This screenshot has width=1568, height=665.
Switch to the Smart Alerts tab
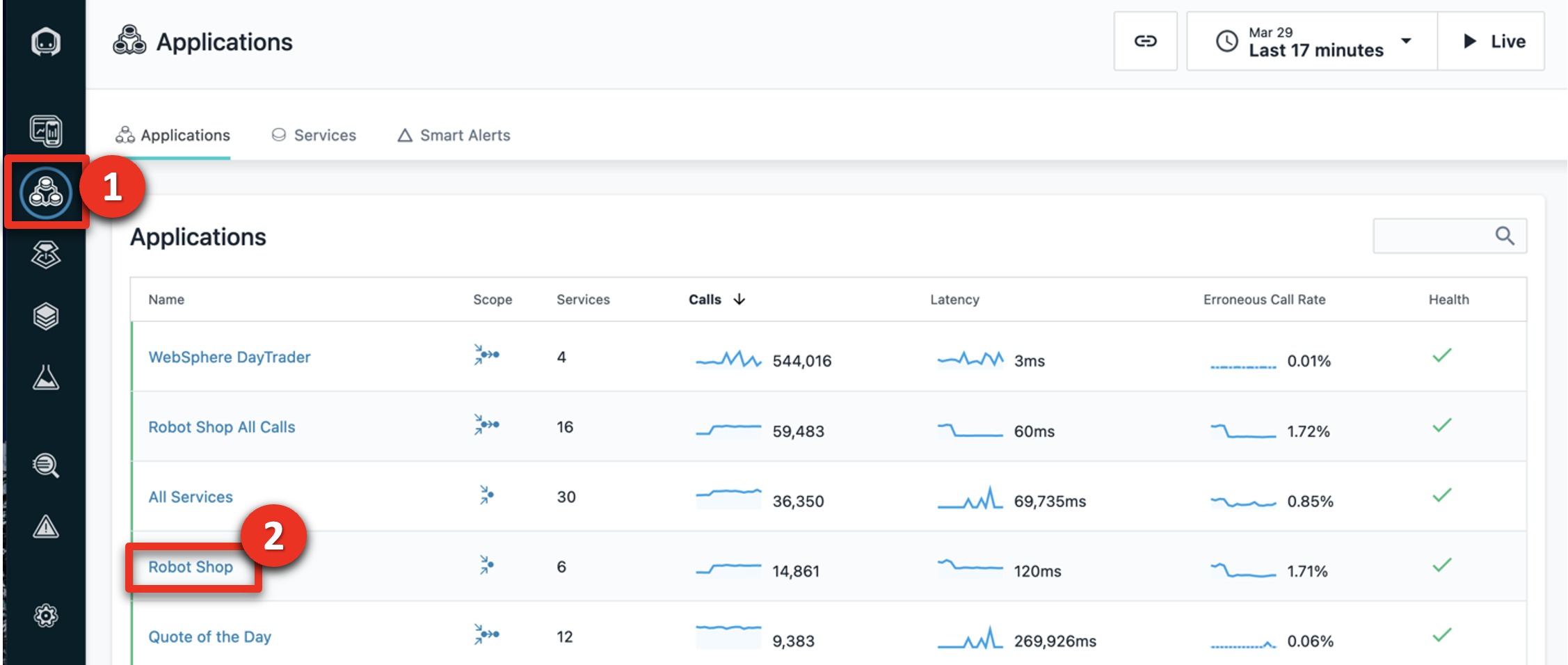(454, 135)
